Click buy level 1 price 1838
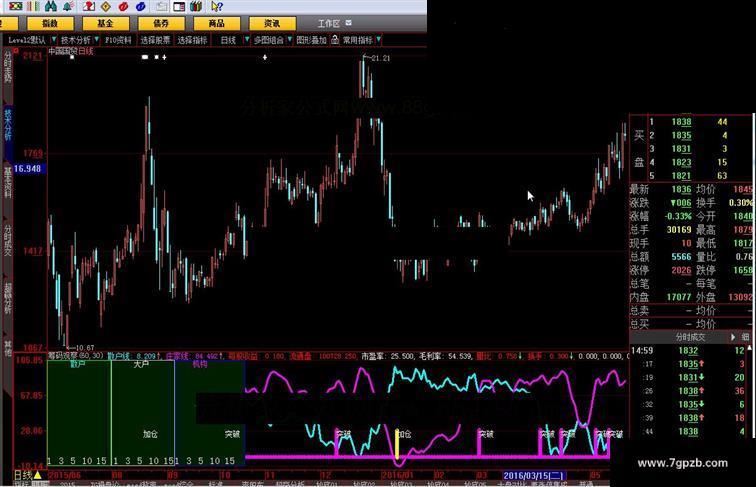756x487 pixels. click(x=681, y=122)
